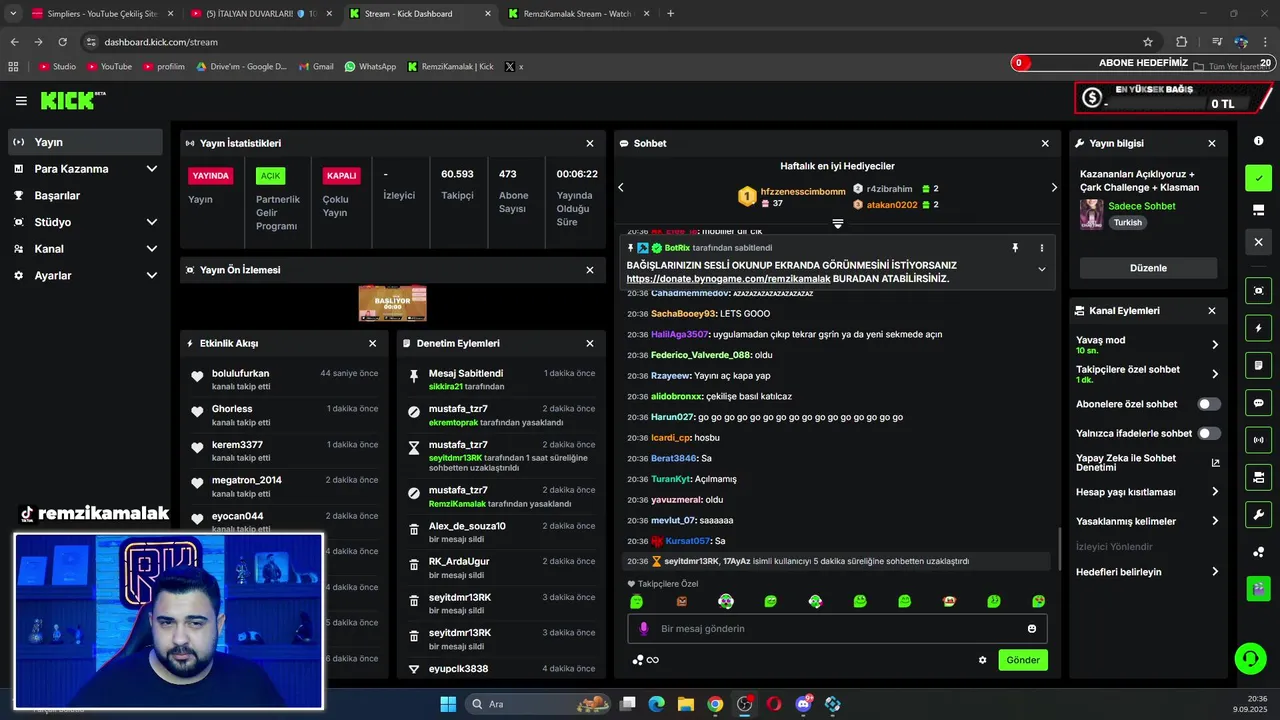Click the lightning bolt icon in right rail
Screen dimensions: 1280x720
click(x=1259, y=328)
